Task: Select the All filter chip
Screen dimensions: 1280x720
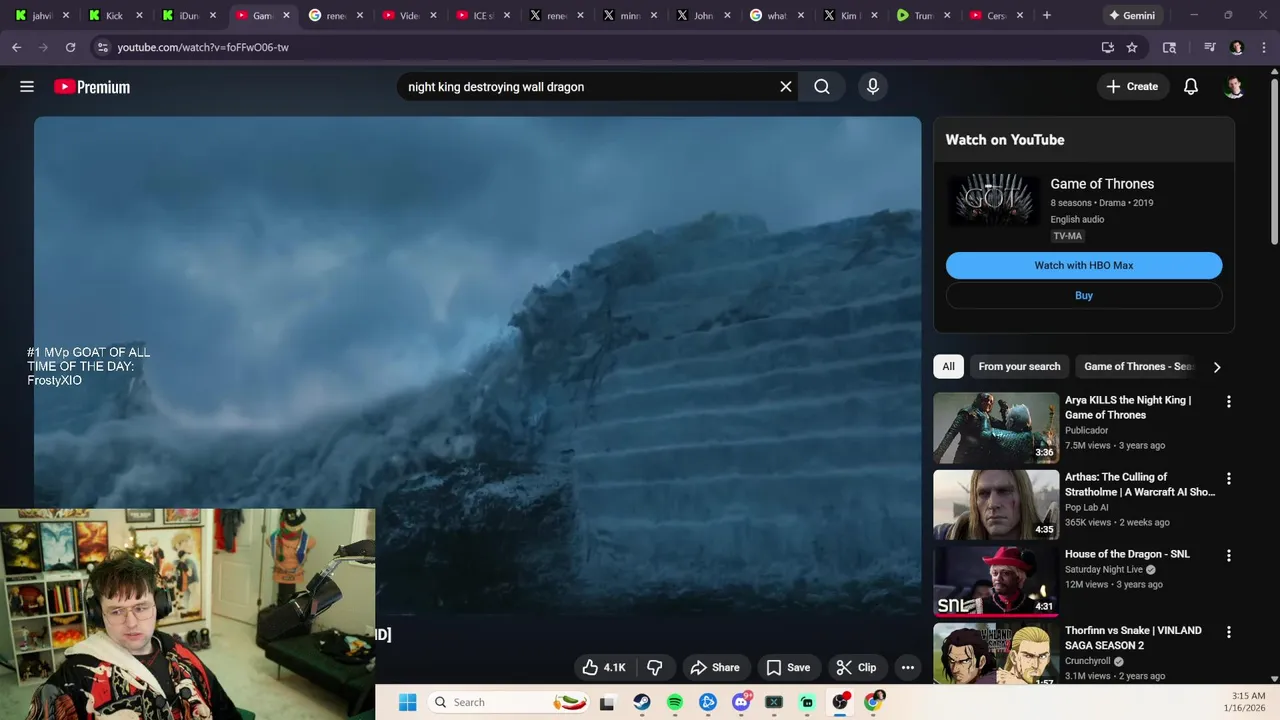Action: point(948,366)
